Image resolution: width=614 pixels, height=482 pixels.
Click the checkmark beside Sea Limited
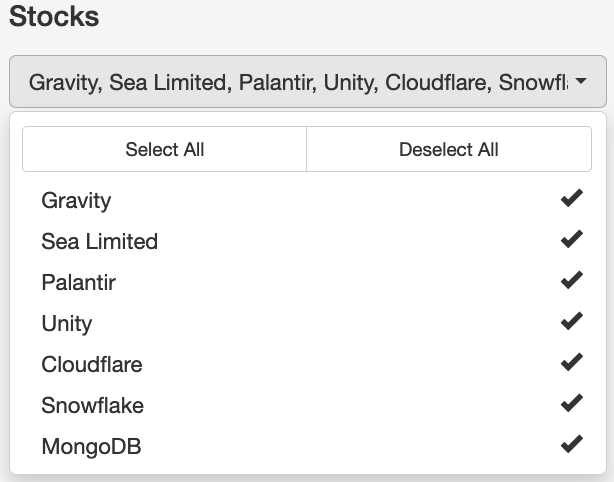(571, 241)
